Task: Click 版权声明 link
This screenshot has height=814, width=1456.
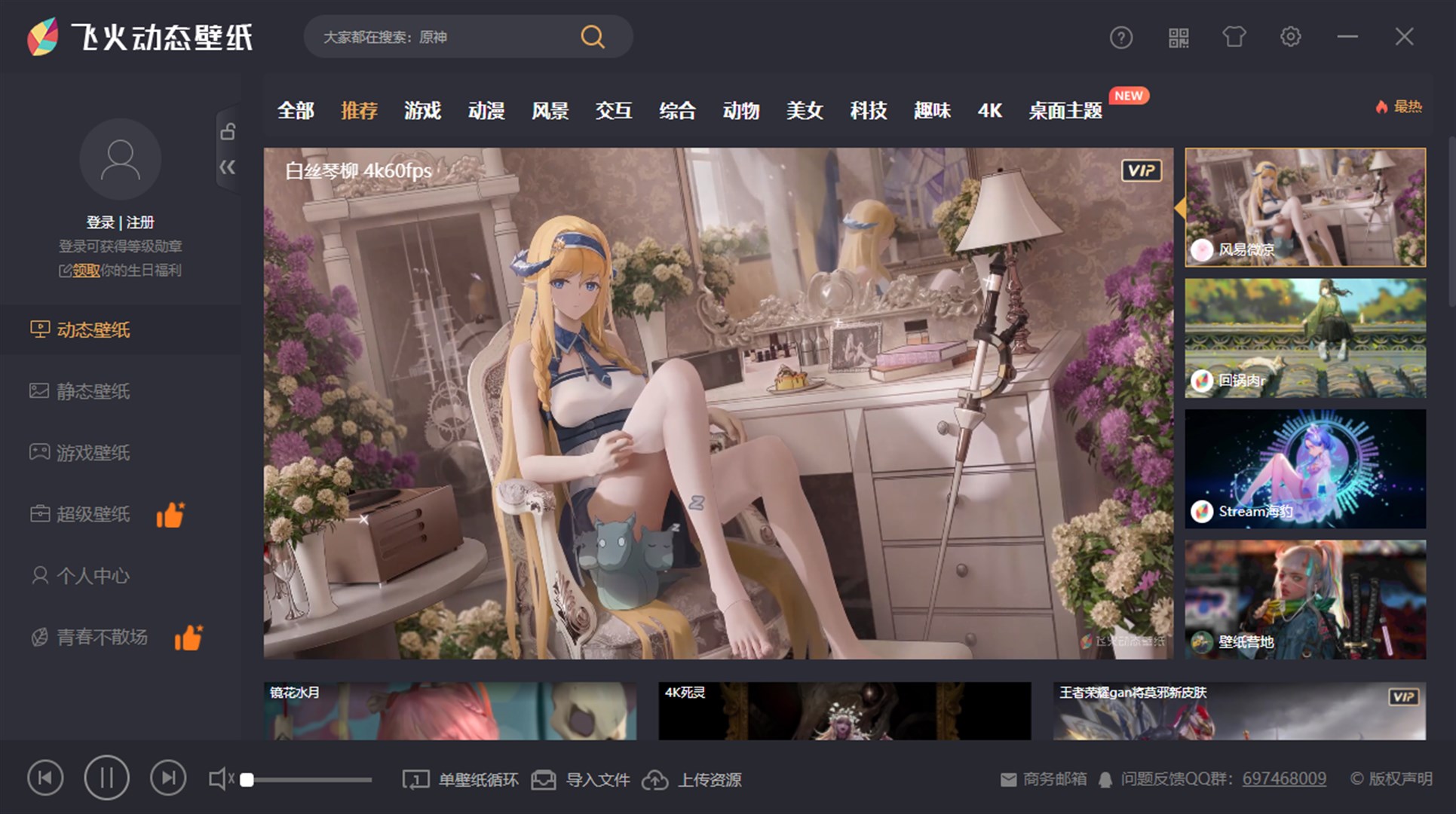Action: [1391, 779]
